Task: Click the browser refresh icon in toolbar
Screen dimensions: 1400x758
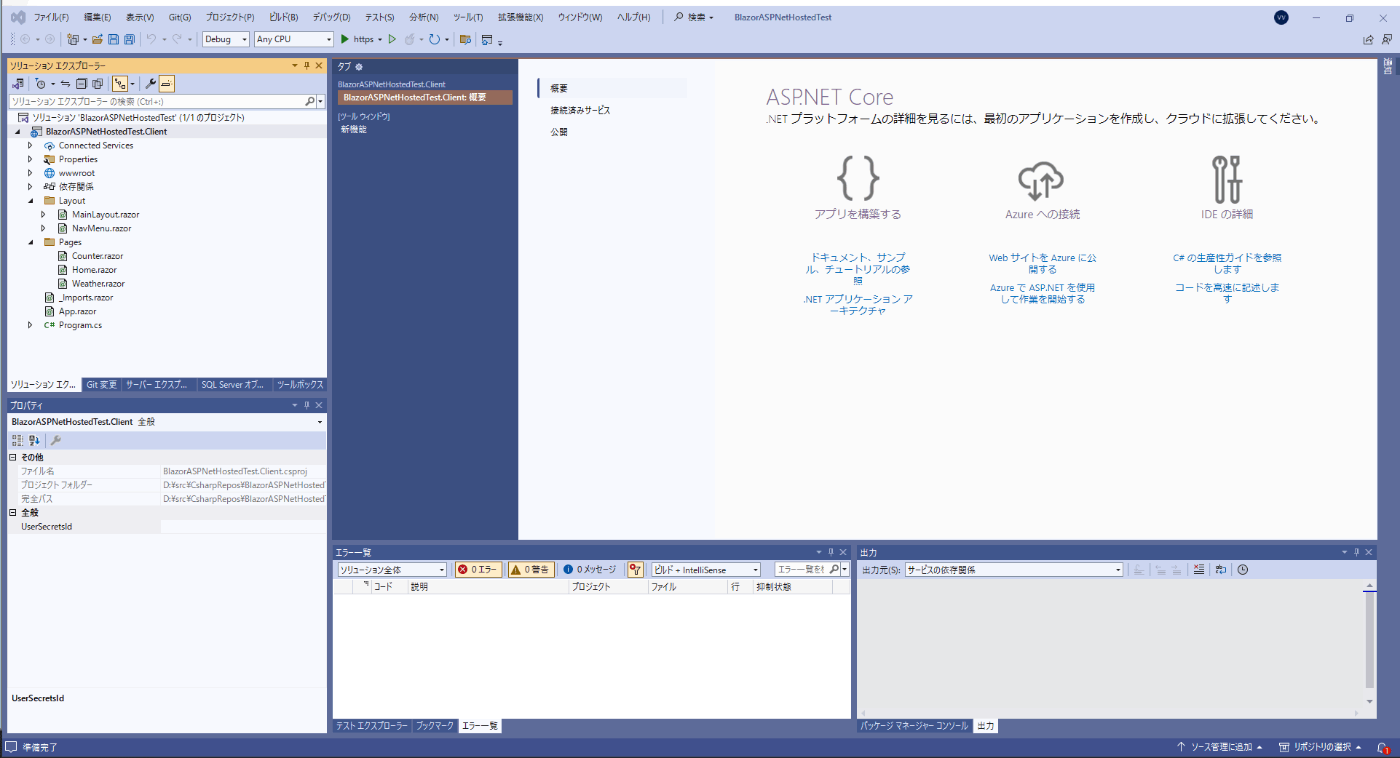Action: click(x=434, y=39)
